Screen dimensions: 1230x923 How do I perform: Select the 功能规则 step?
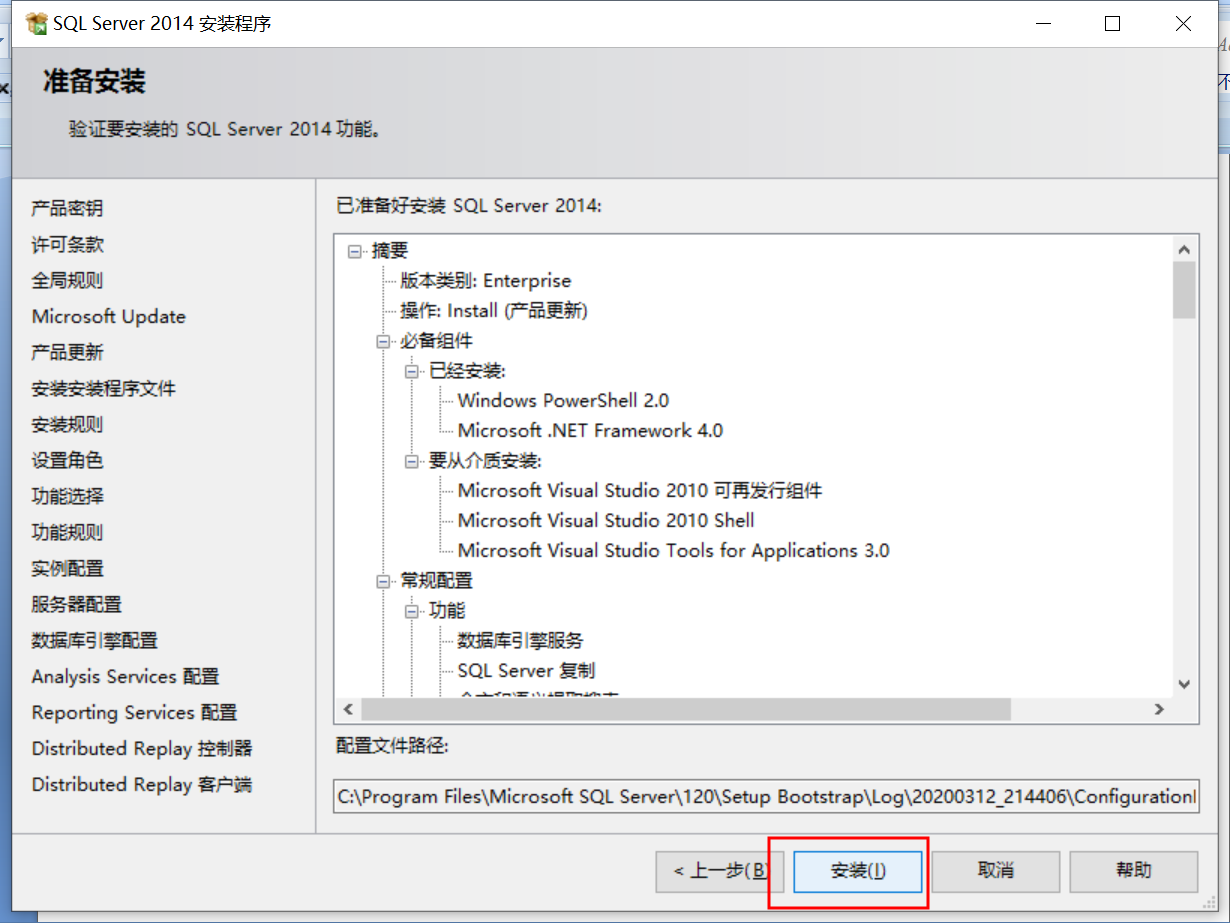[67, 532]
